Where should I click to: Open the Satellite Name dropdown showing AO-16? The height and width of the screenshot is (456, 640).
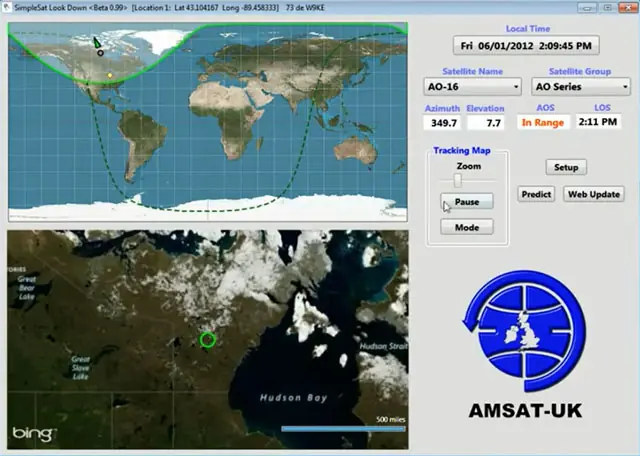472,87
